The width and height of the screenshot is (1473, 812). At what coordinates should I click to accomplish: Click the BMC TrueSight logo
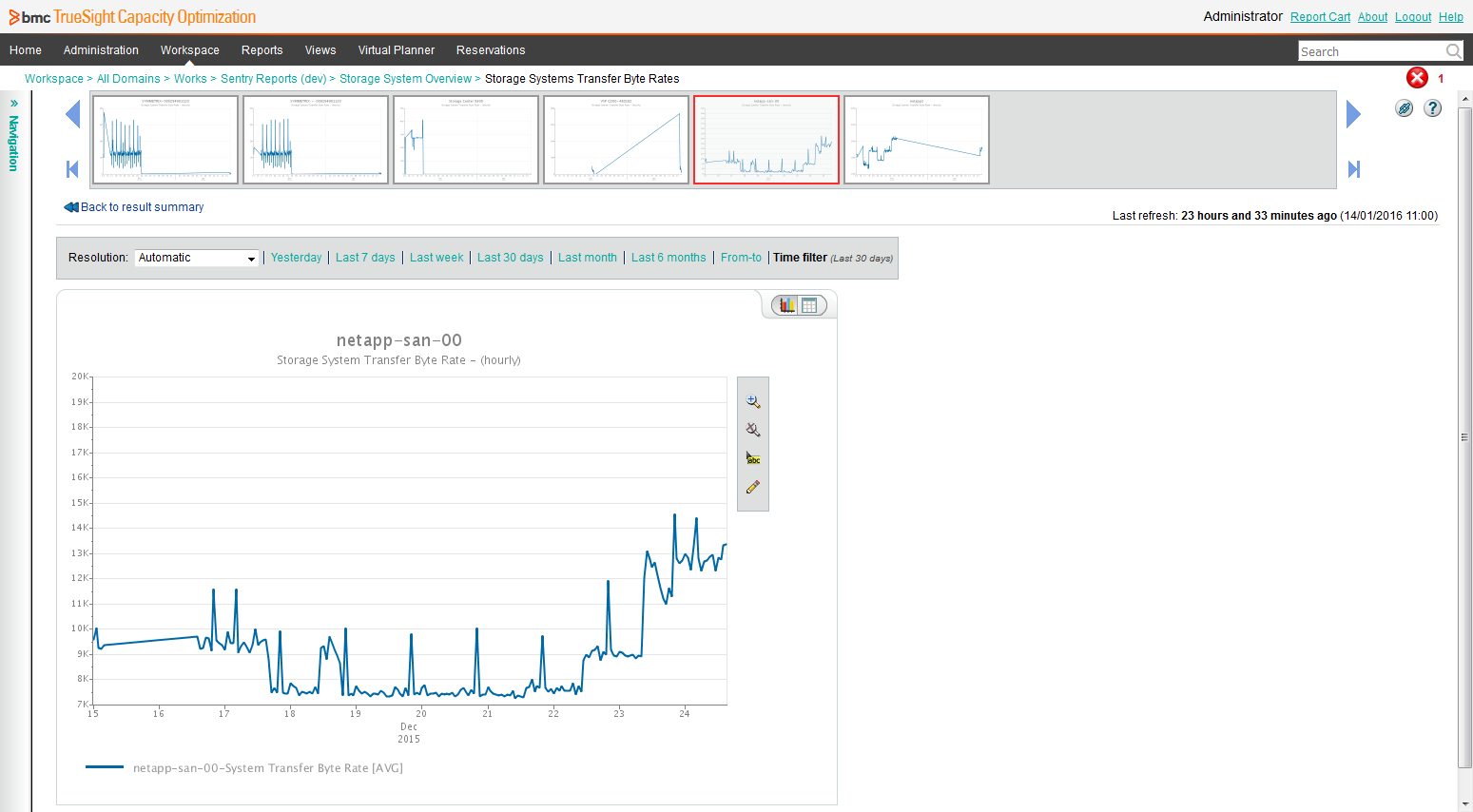(132, 17)
